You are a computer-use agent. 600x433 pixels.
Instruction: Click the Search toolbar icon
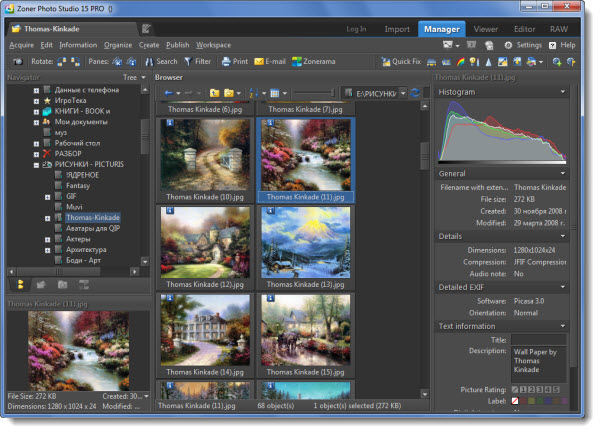[x=160, y=61]
